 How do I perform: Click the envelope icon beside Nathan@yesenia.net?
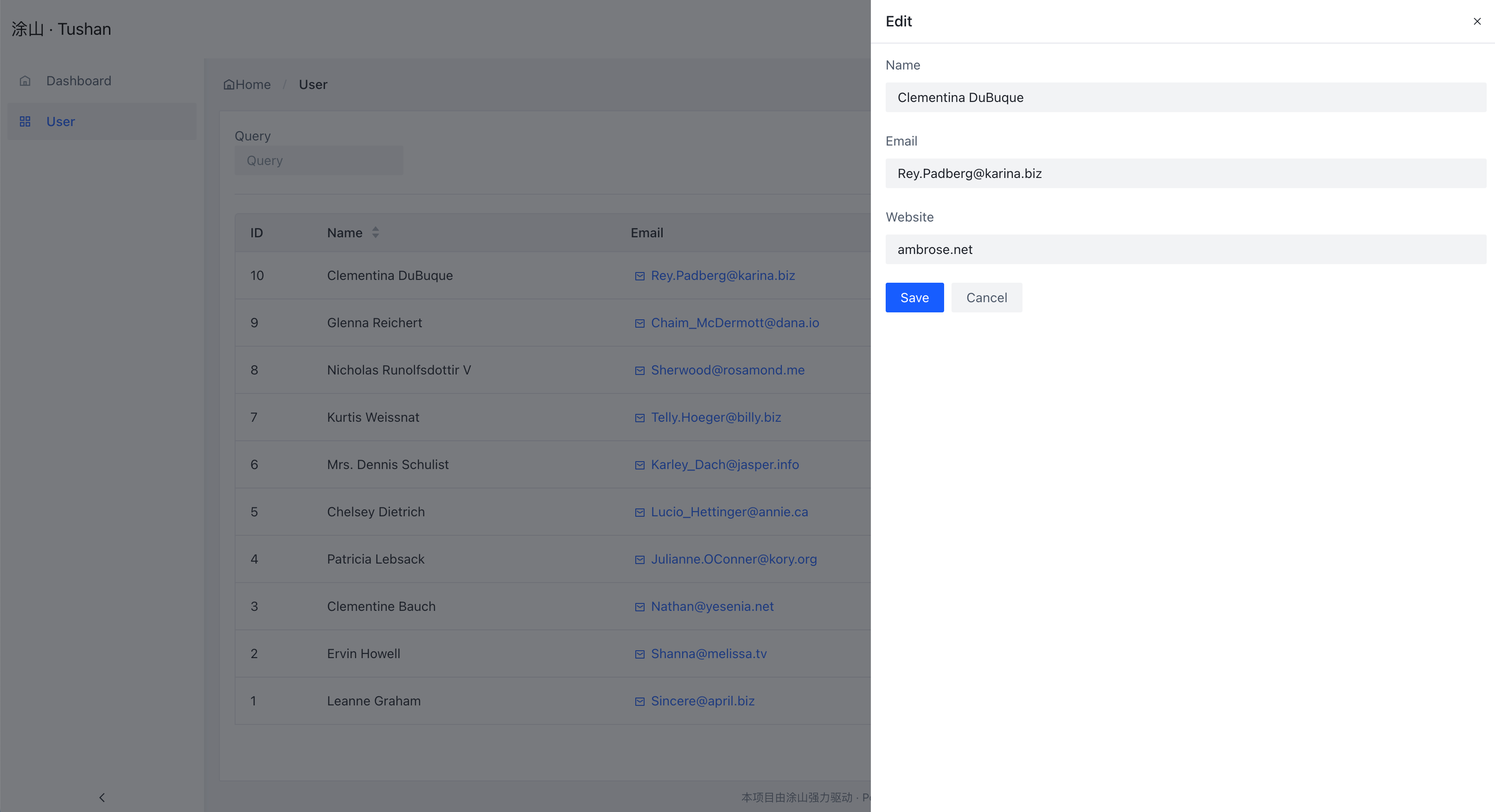tap(639, 607)
